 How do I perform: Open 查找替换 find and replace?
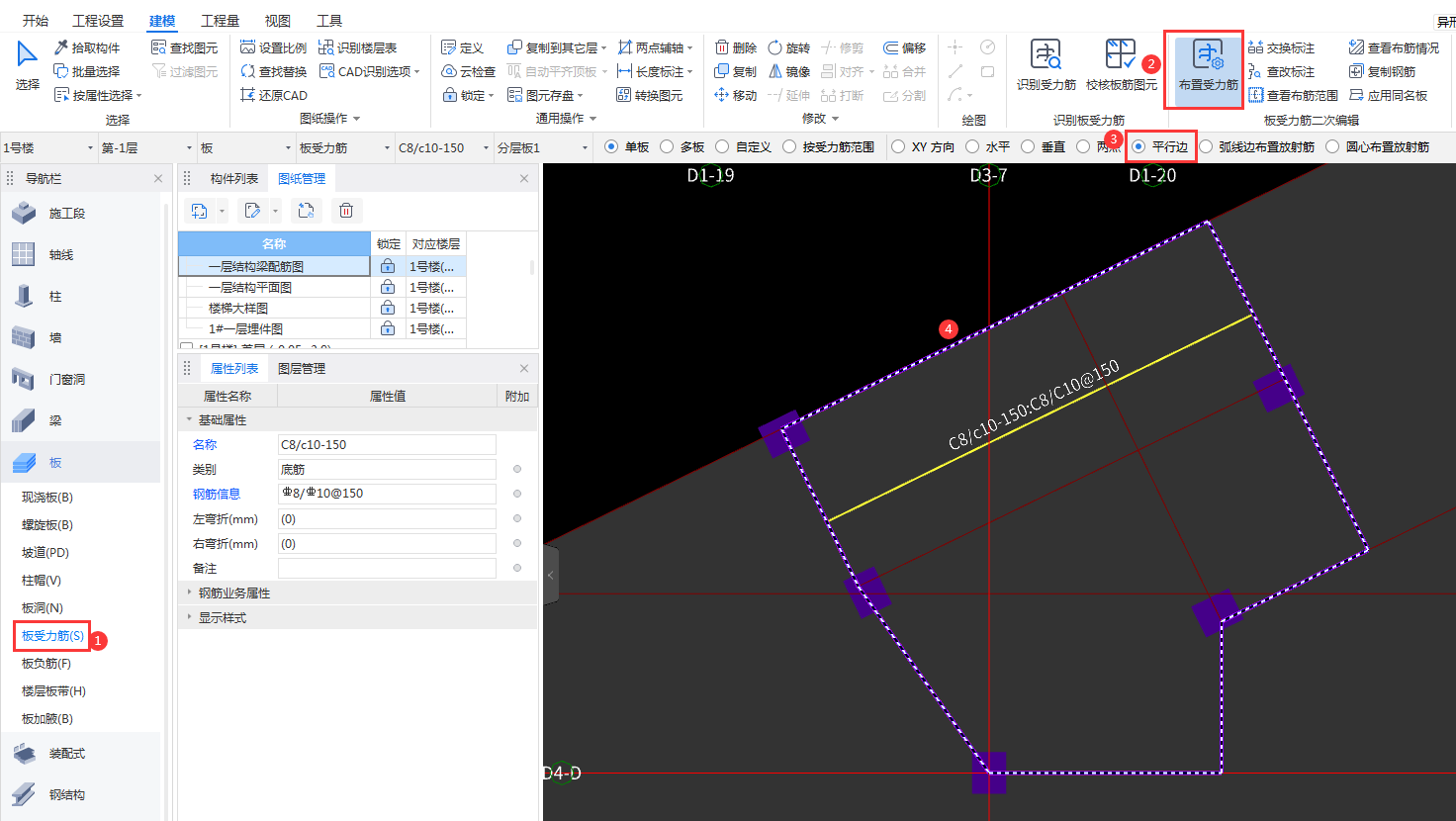274,71
